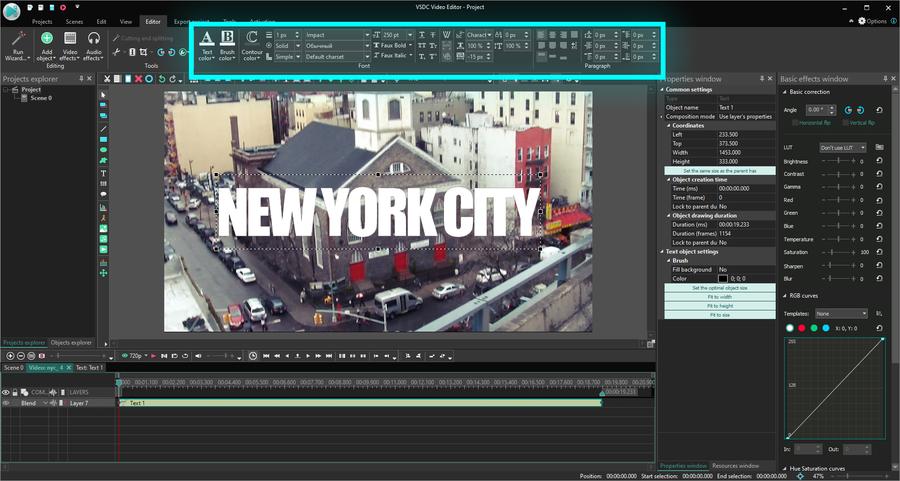Open the Default charset dropdown
This screenshot has width=900, height=481.
(367, 57)
